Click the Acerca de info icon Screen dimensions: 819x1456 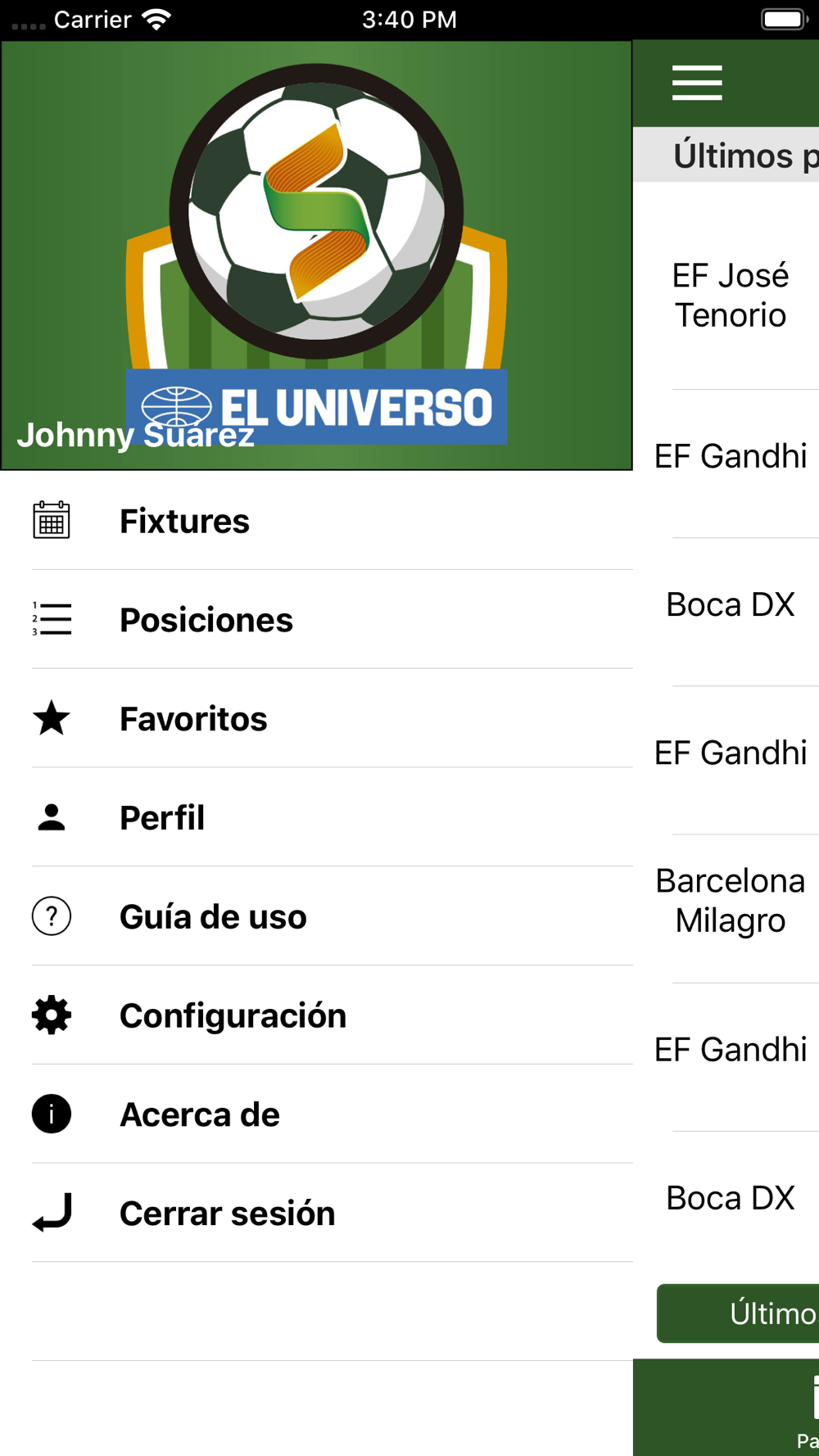coord(52,1115)
